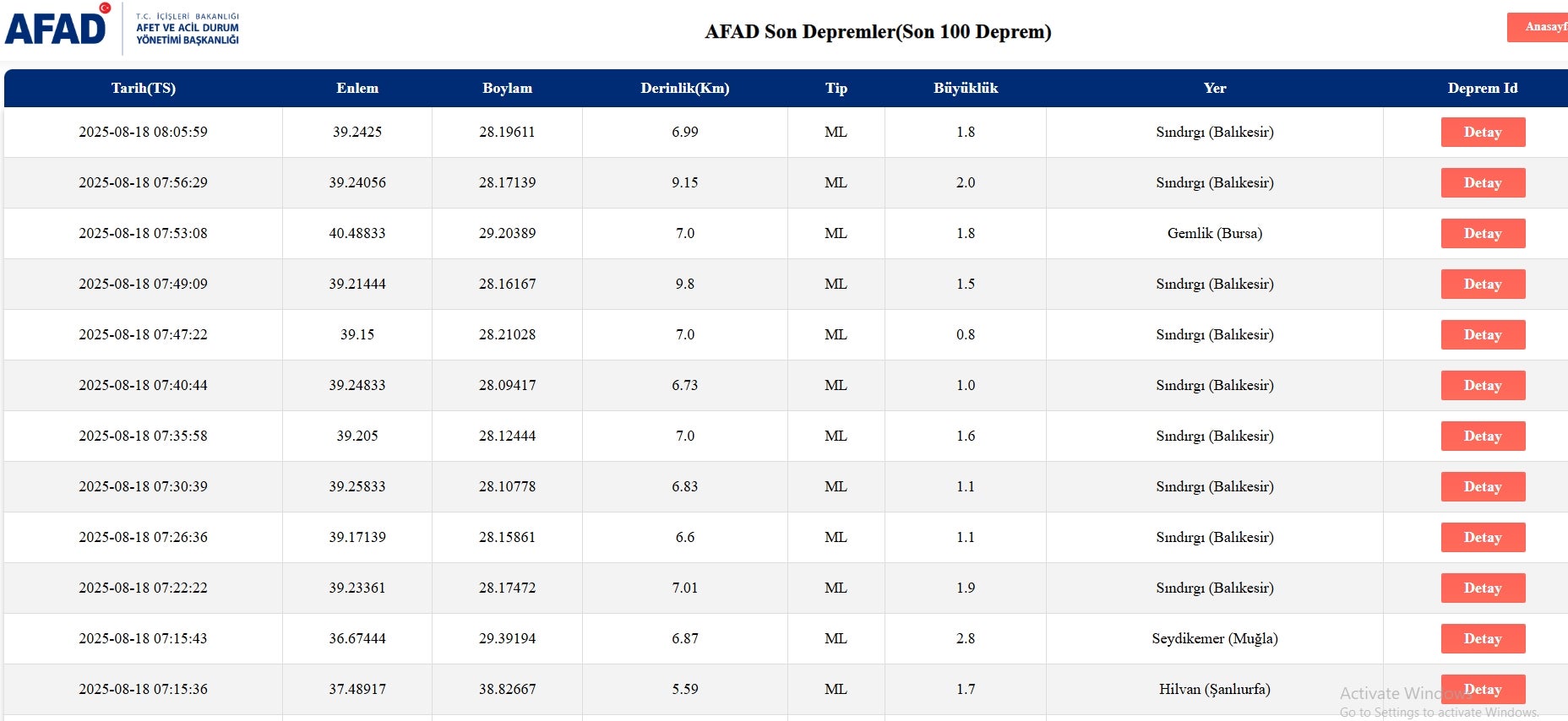Click the Büyüklük column header
Viewport: 1568px width, 721px height.
pyautogui.click(x=965, y=88)
